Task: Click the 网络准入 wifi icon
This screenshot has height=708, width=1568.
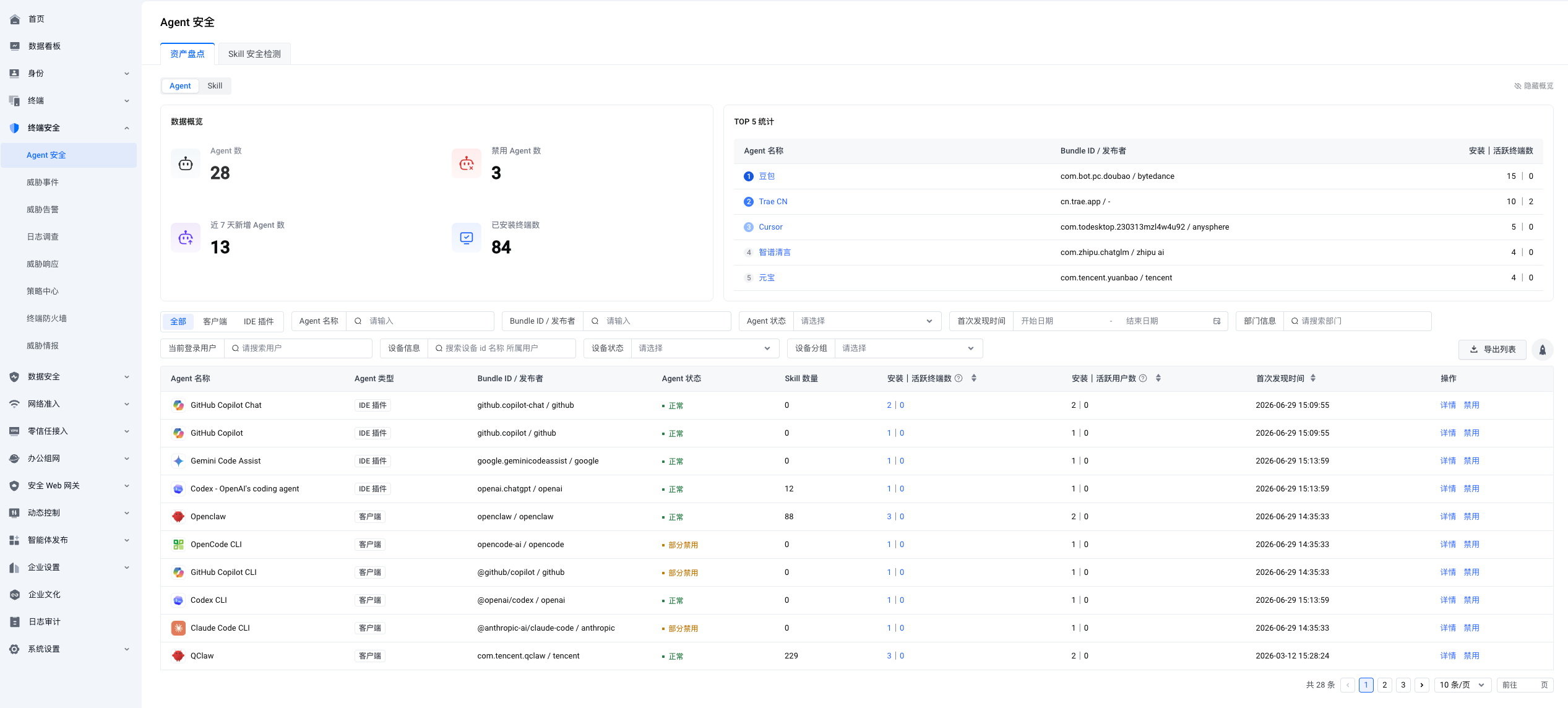Action: coord(15,404)
